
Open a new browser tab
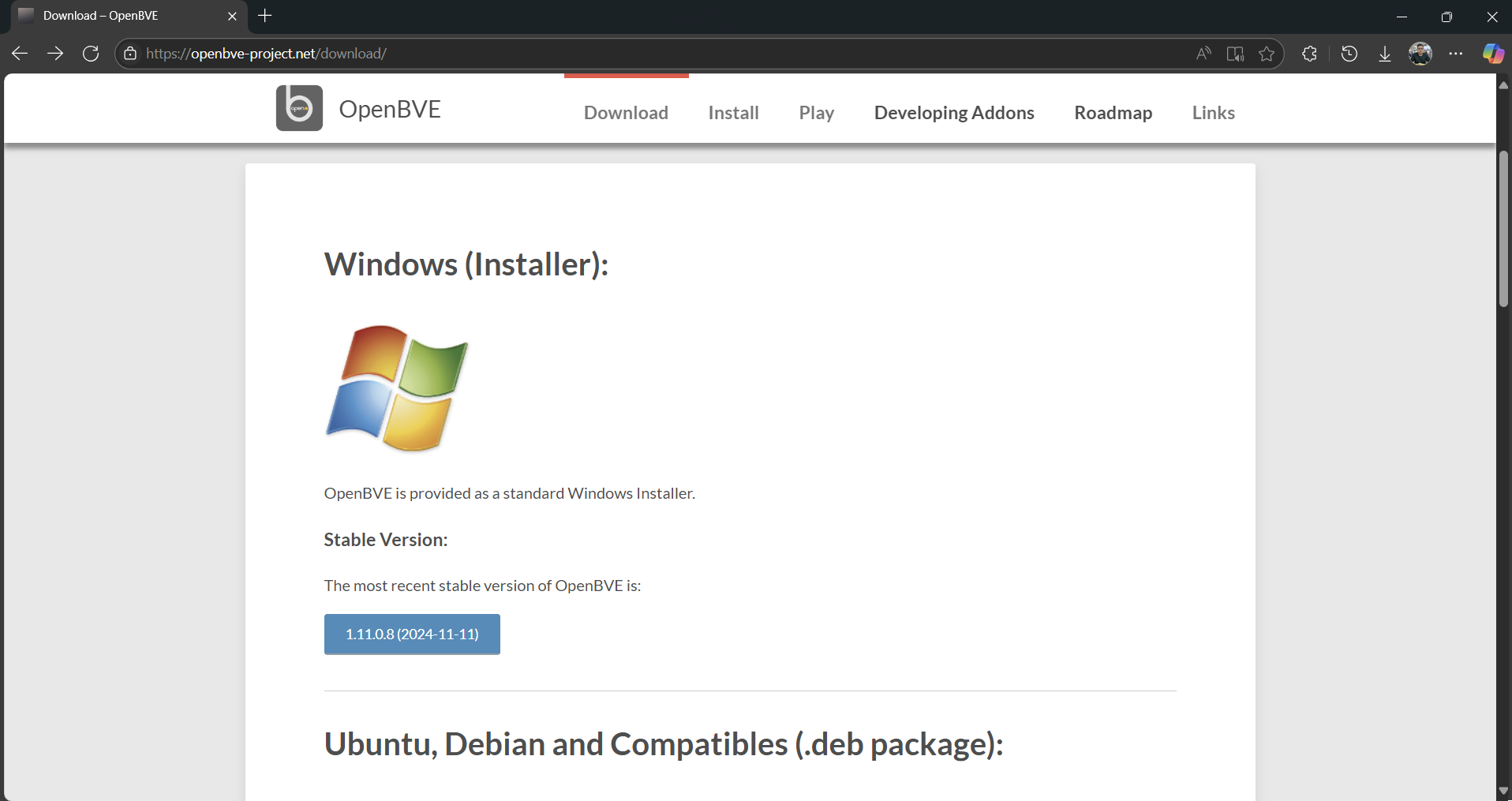(265, 16)
